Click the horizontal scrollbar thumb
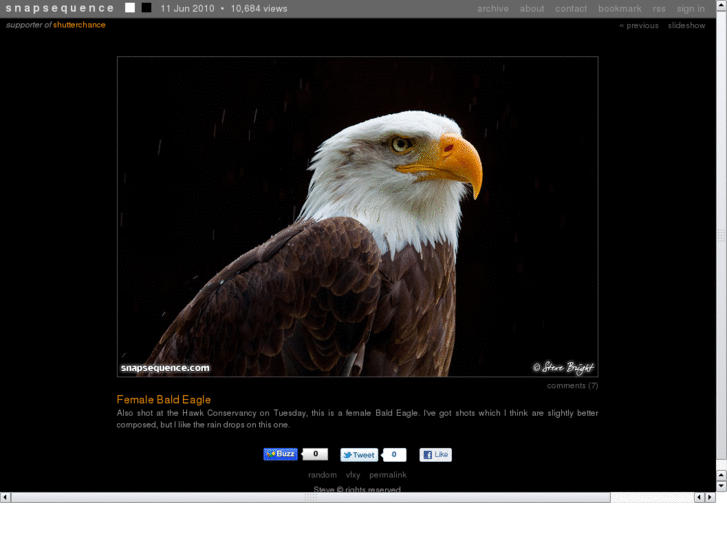 311,497
